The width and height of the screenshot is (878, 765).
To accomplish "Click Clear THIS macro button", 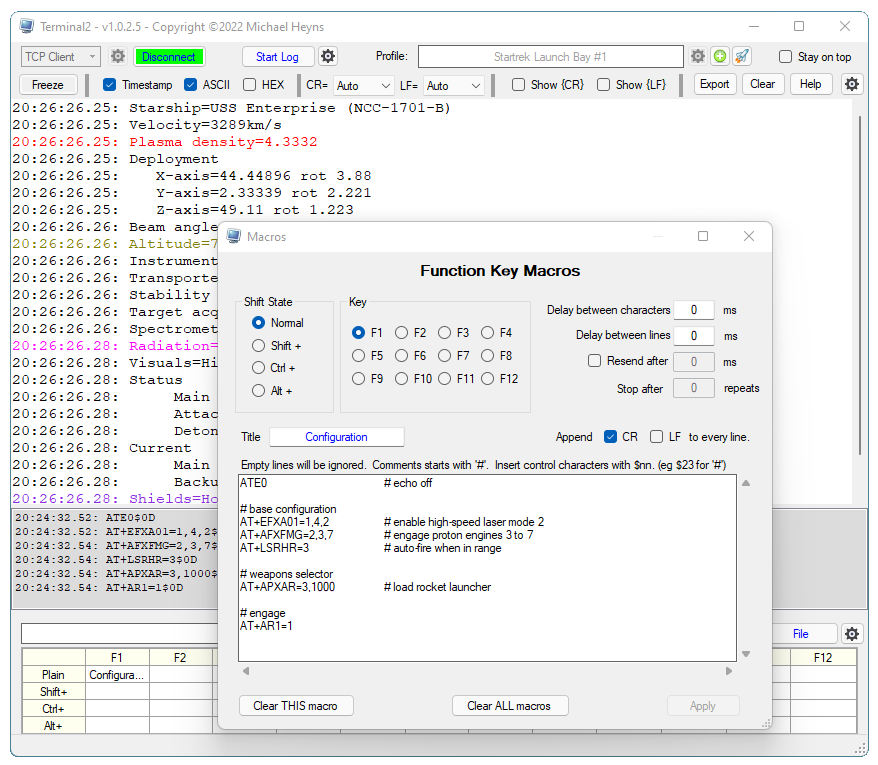I will [x=296, y=706].
